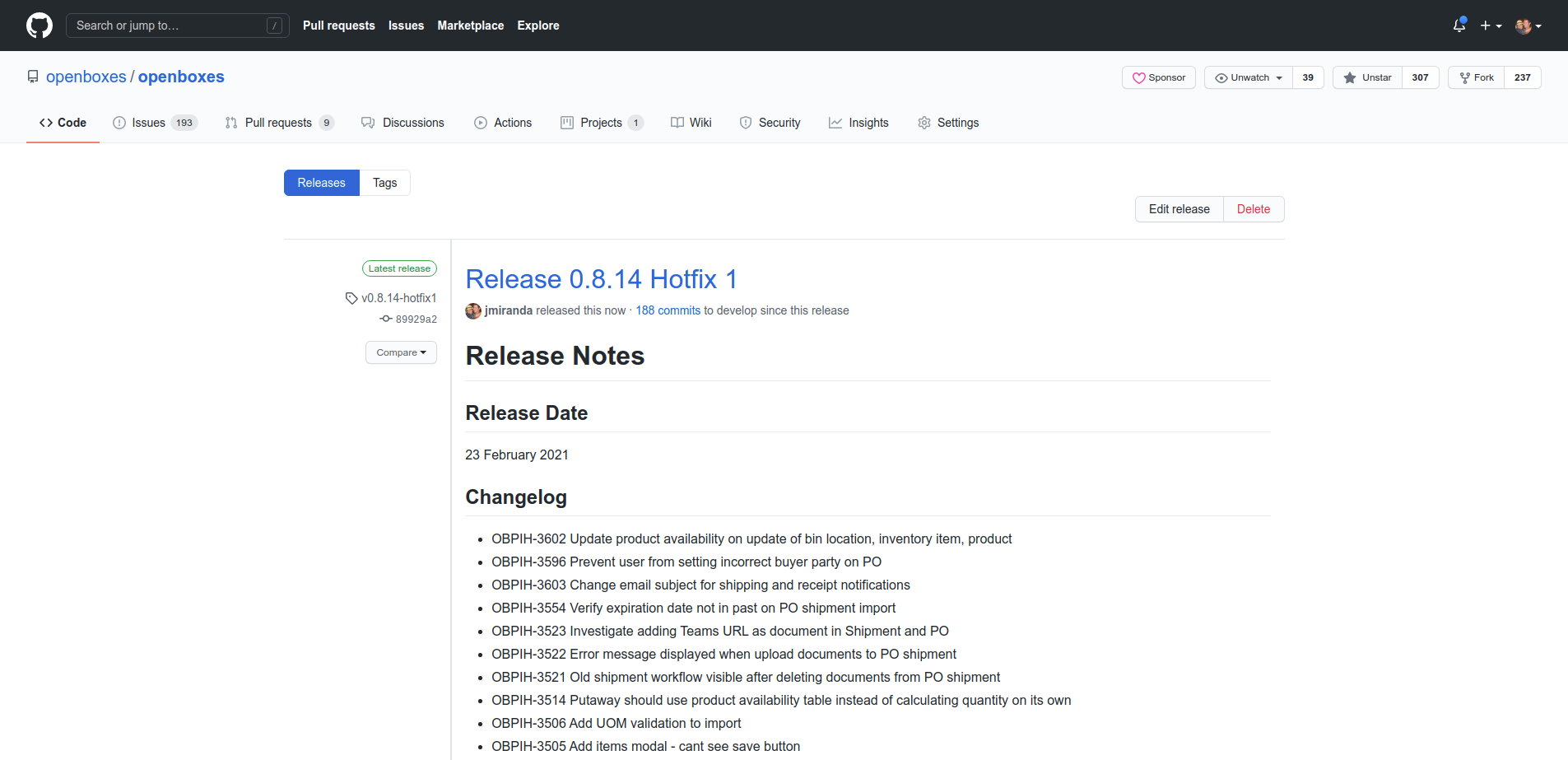
Task: Click changelog entry OBPIH-3506
Action: (616, 723)
